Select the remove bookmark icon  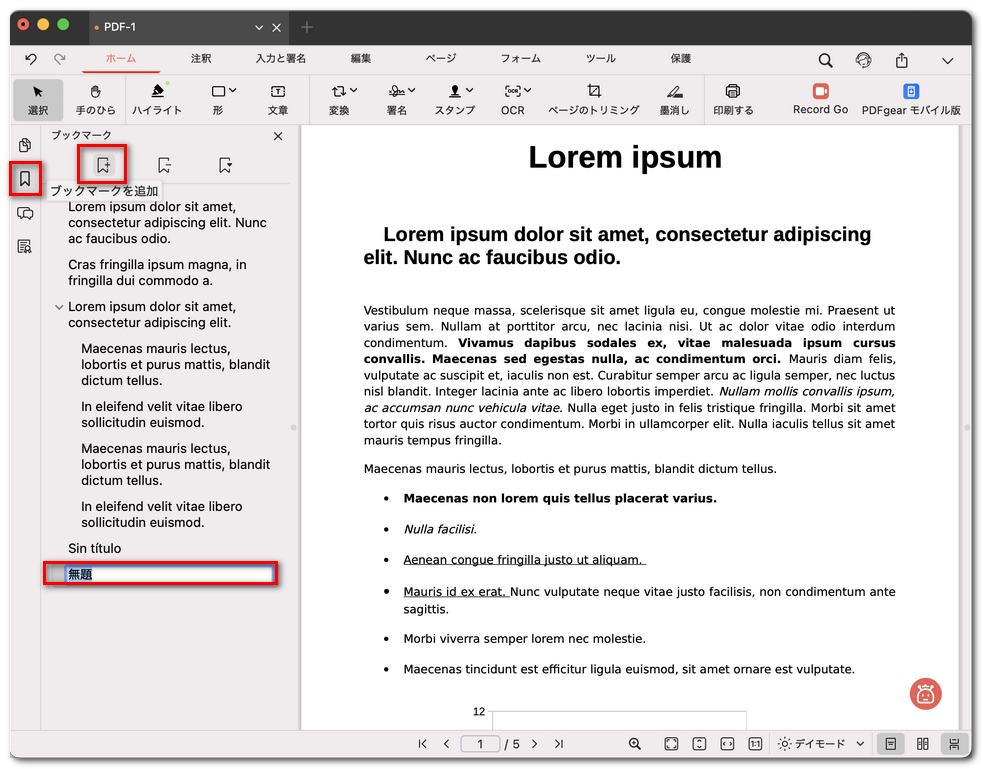coord(163,165)
